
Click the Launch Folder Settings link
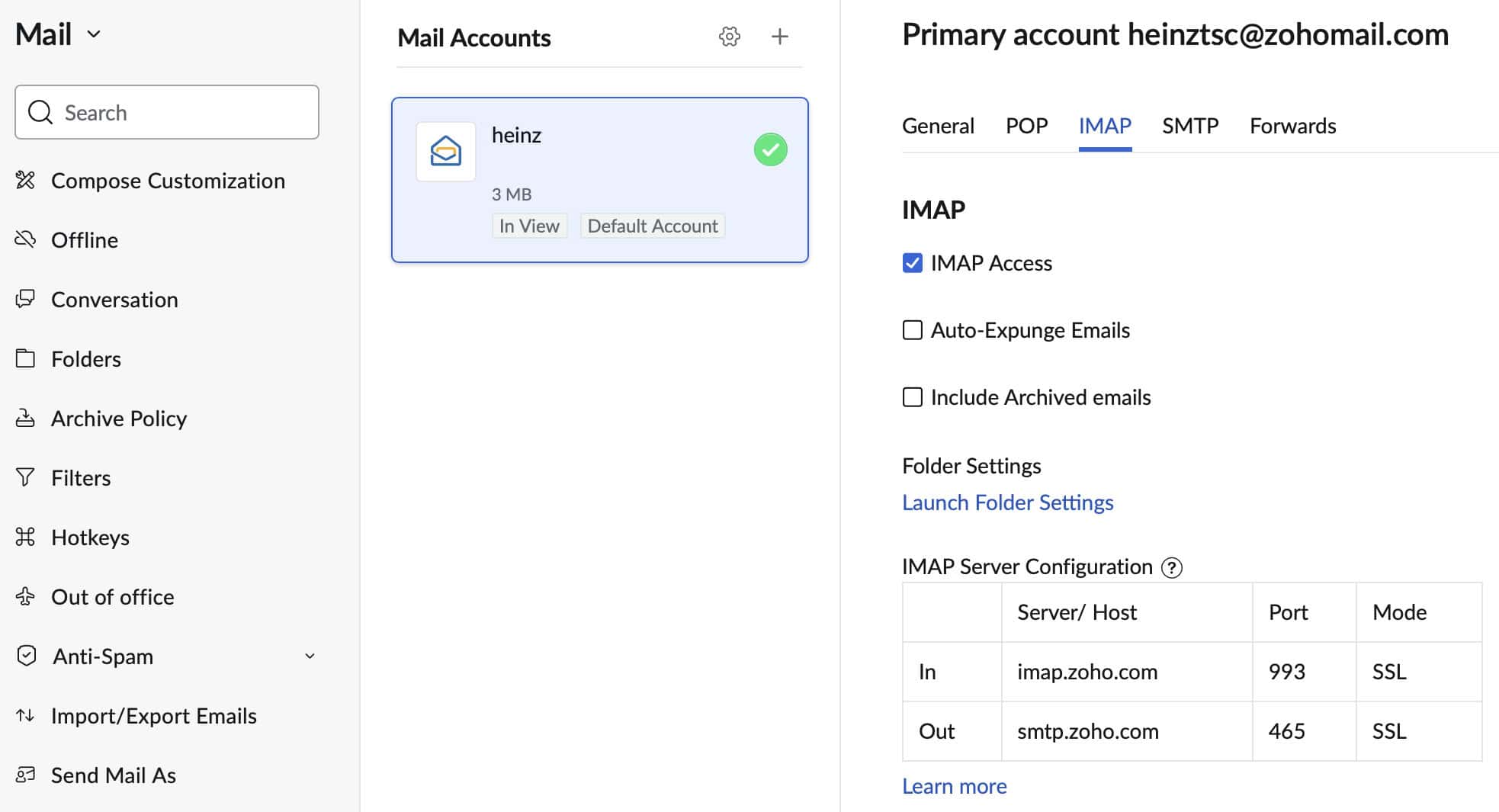[1007, 502]
